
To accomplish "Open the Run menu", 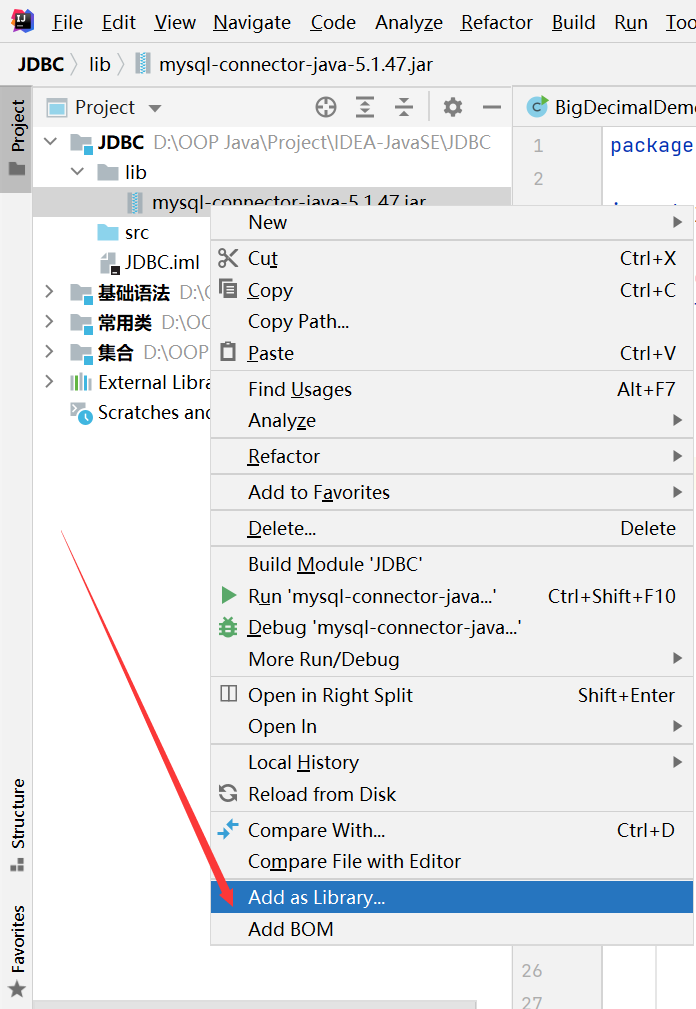I will (x=630, y=23).
